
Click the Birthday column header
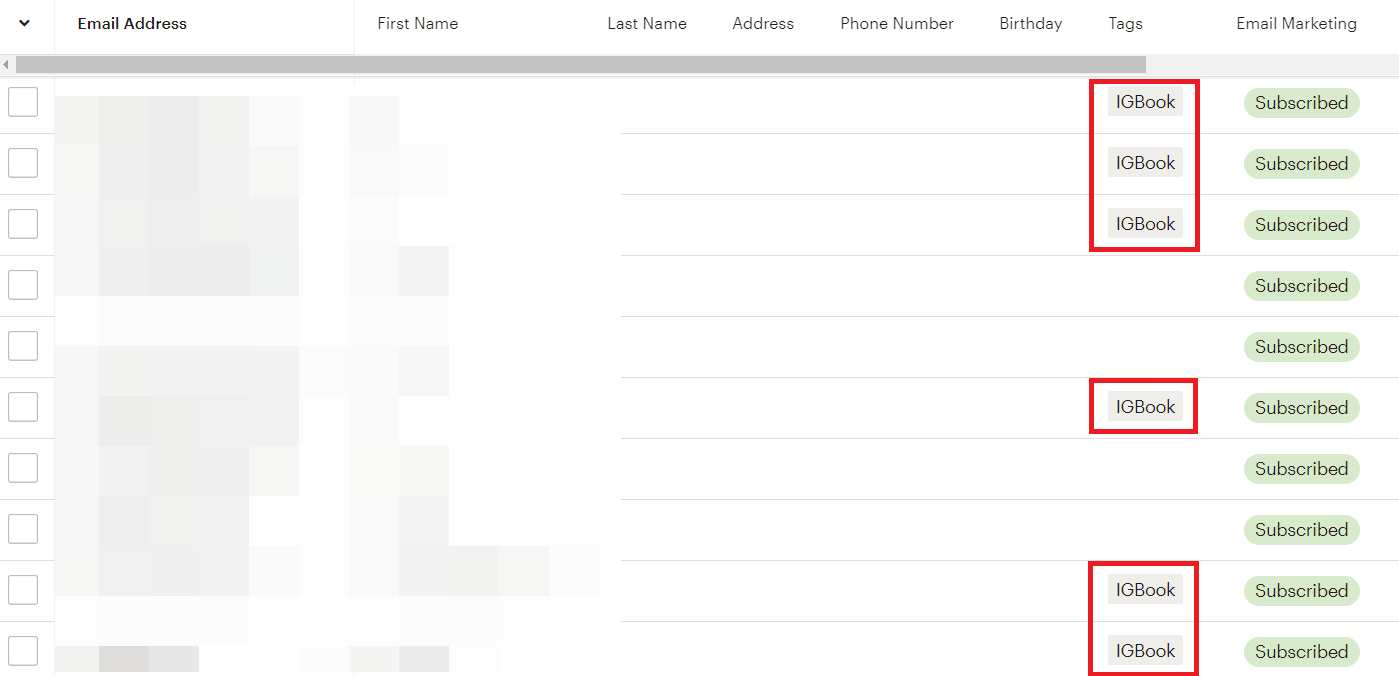coord(1031,24)
